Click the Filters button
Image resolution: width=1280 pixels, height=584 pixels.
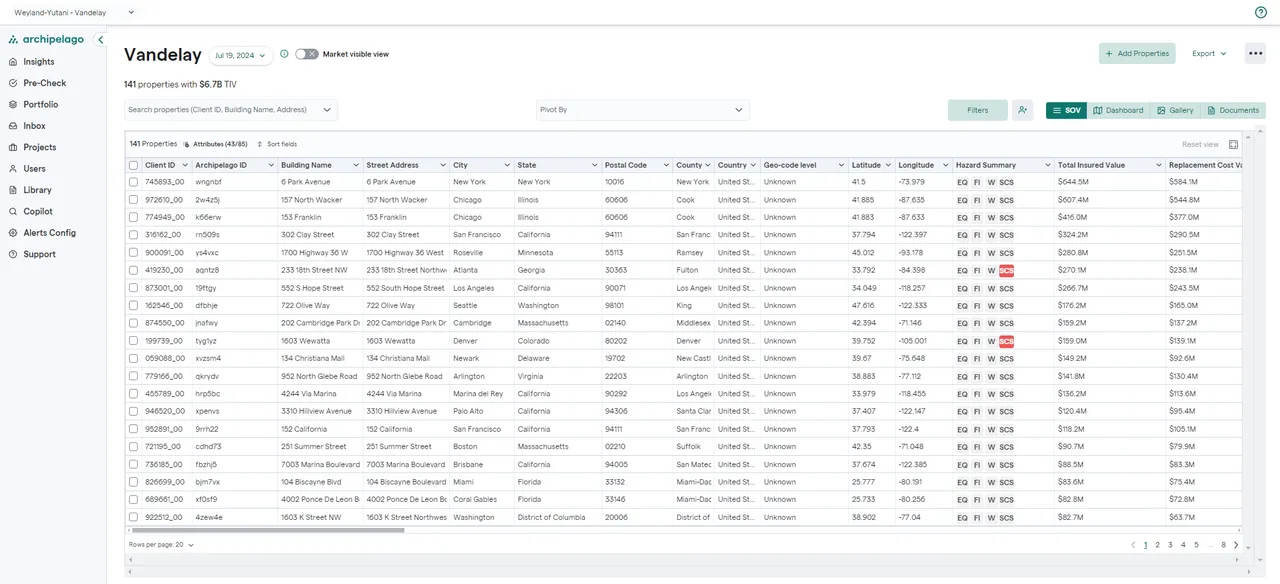(977, 110)
